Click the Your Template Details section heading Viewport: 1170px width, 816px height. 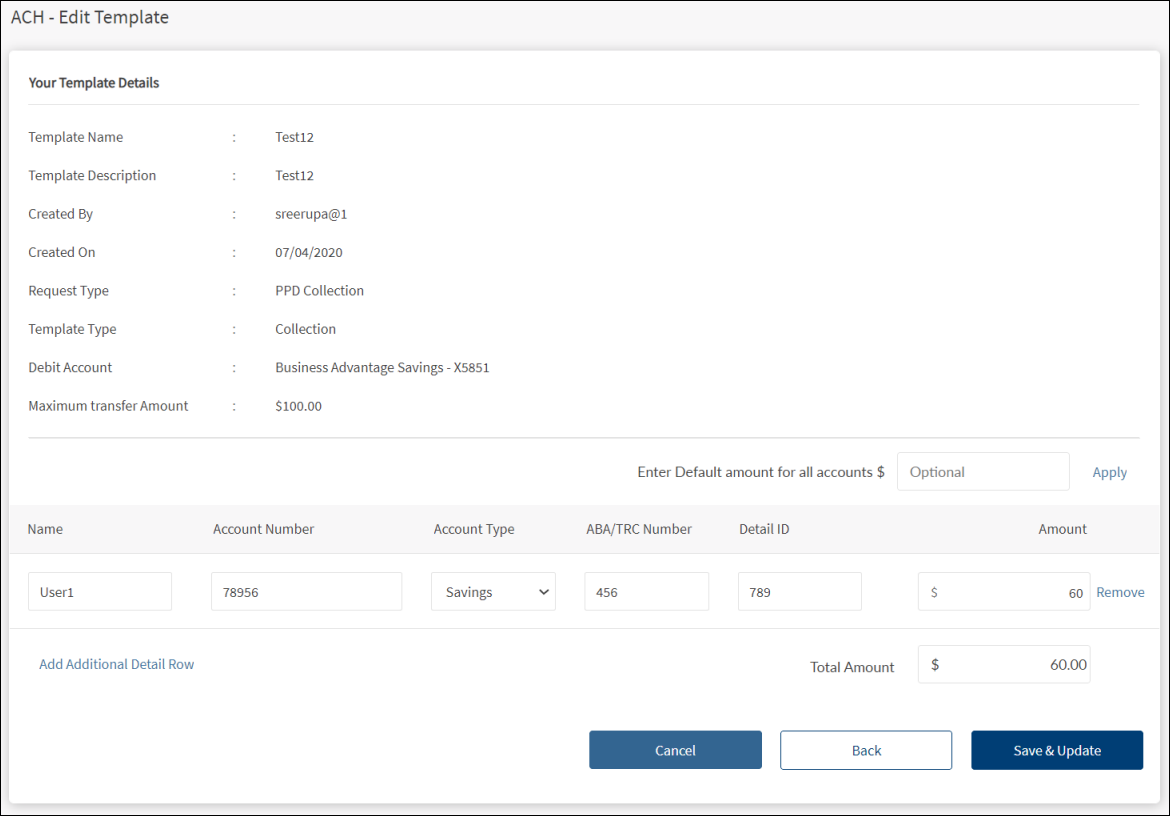coord(94,83)
